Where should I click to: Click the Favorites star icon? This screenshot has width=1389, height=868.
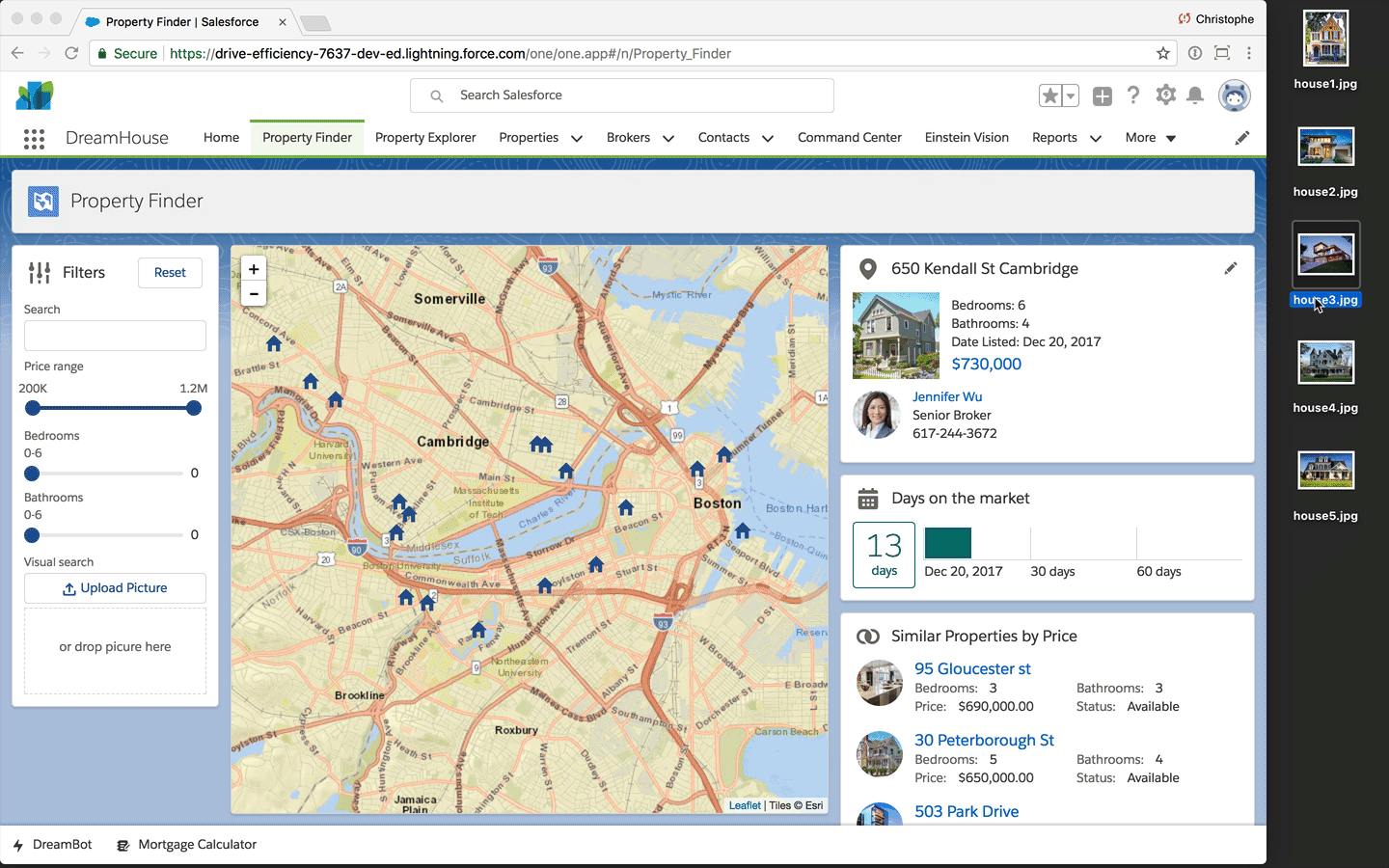point(1049,95)
